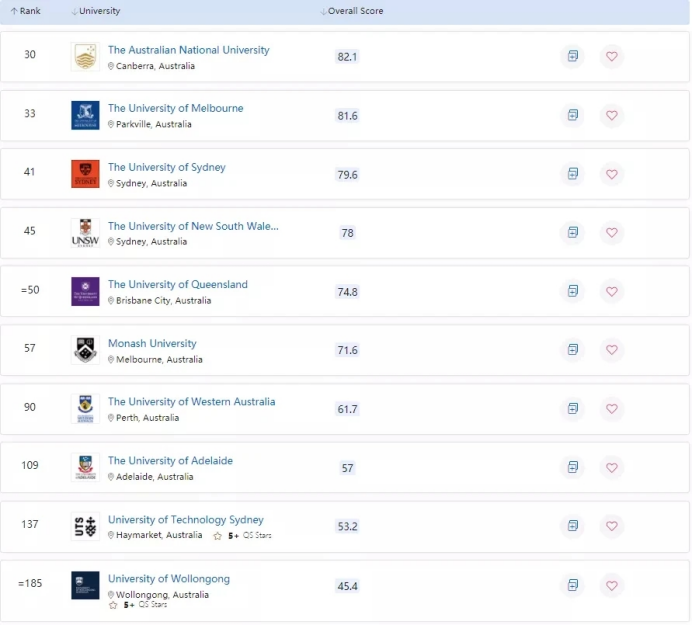Click the UNSW logo thumbnail

tap(85, 233)
